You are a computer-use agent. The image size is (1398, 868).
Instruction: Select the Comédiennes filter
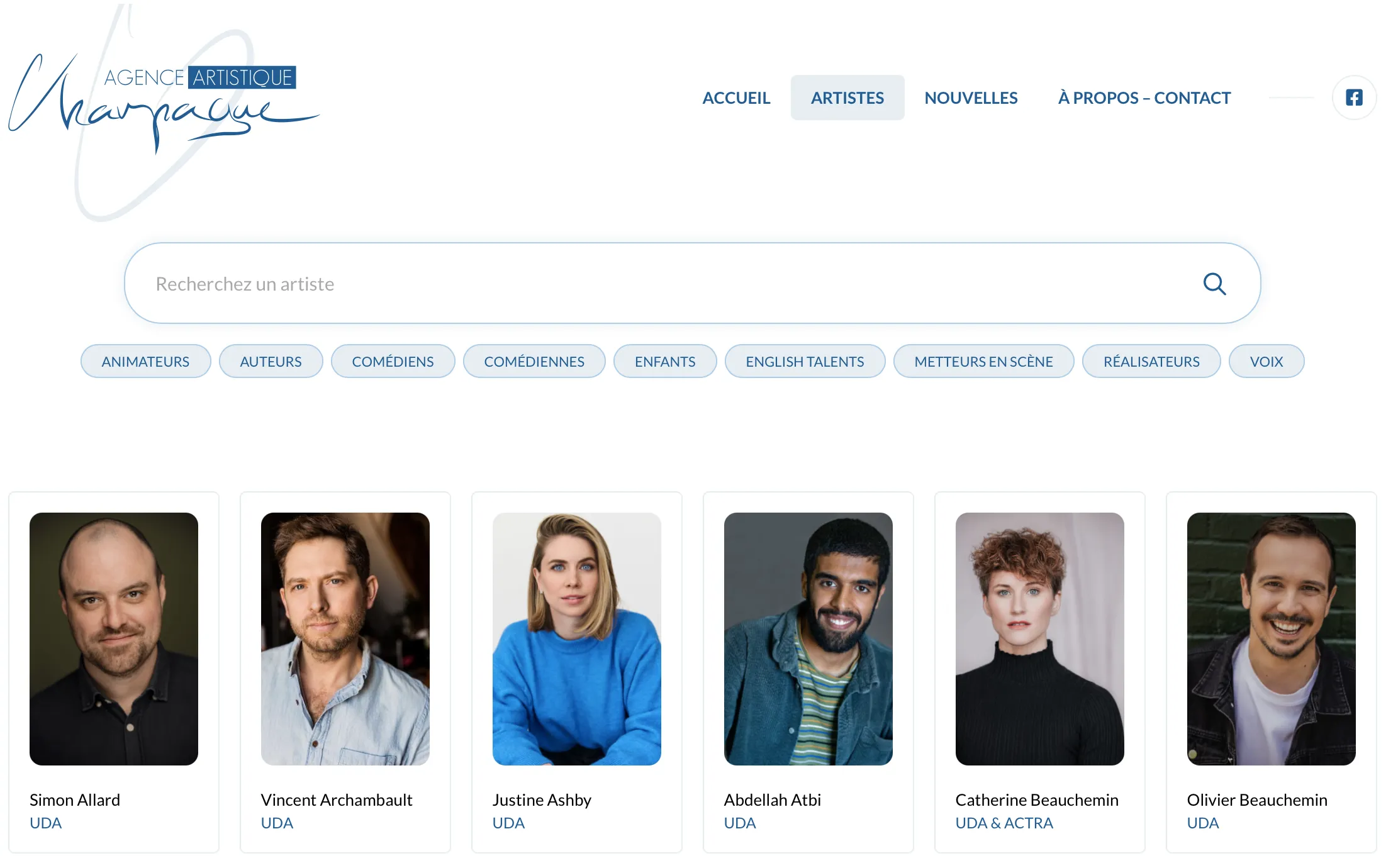click(x=534, y=361)
